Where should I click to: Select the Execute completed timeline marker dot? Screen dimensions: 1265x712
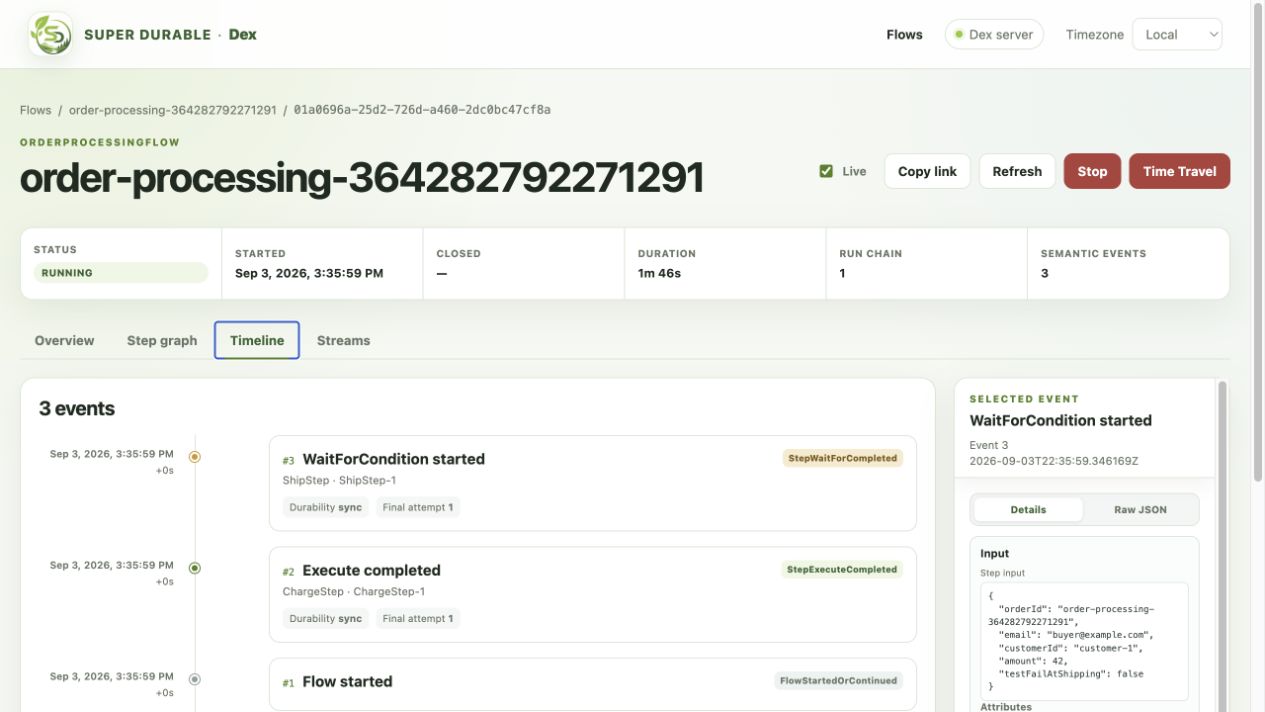pos(195,568)
